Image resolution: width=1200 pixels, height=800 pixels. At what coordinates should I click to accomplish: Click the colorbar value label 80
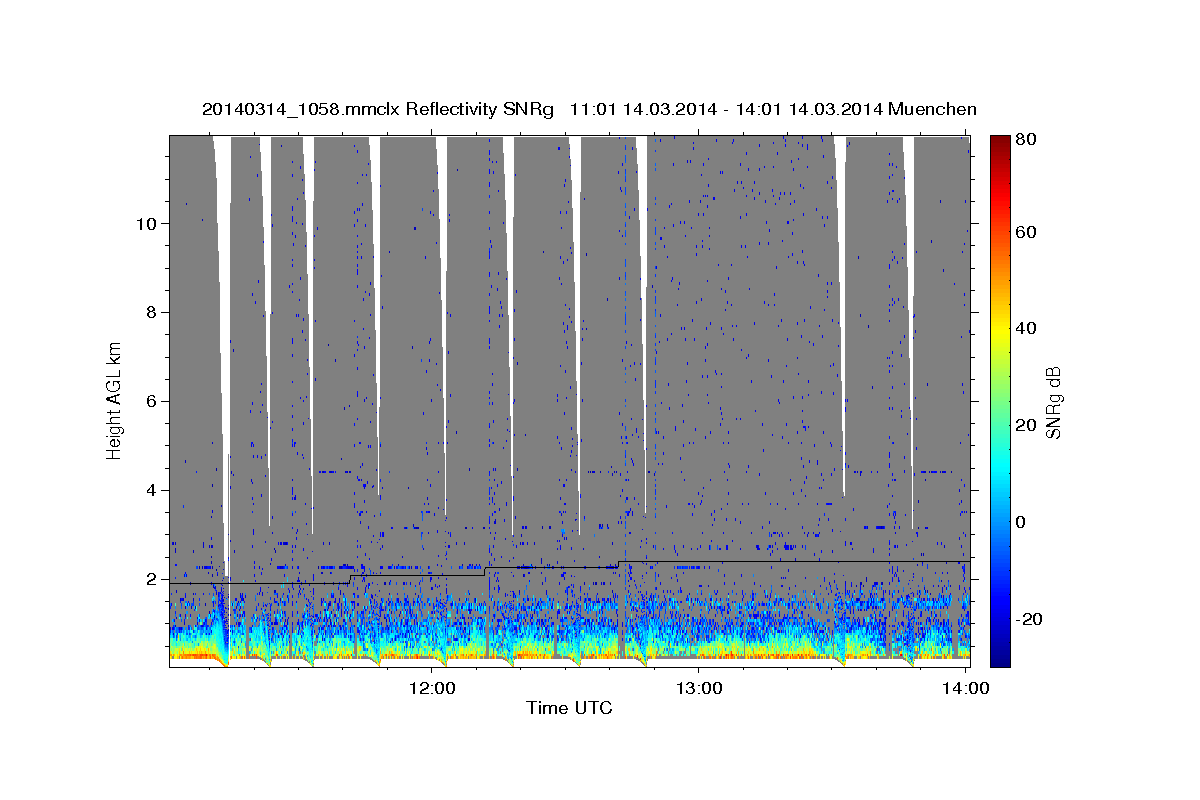point(1026,141)
